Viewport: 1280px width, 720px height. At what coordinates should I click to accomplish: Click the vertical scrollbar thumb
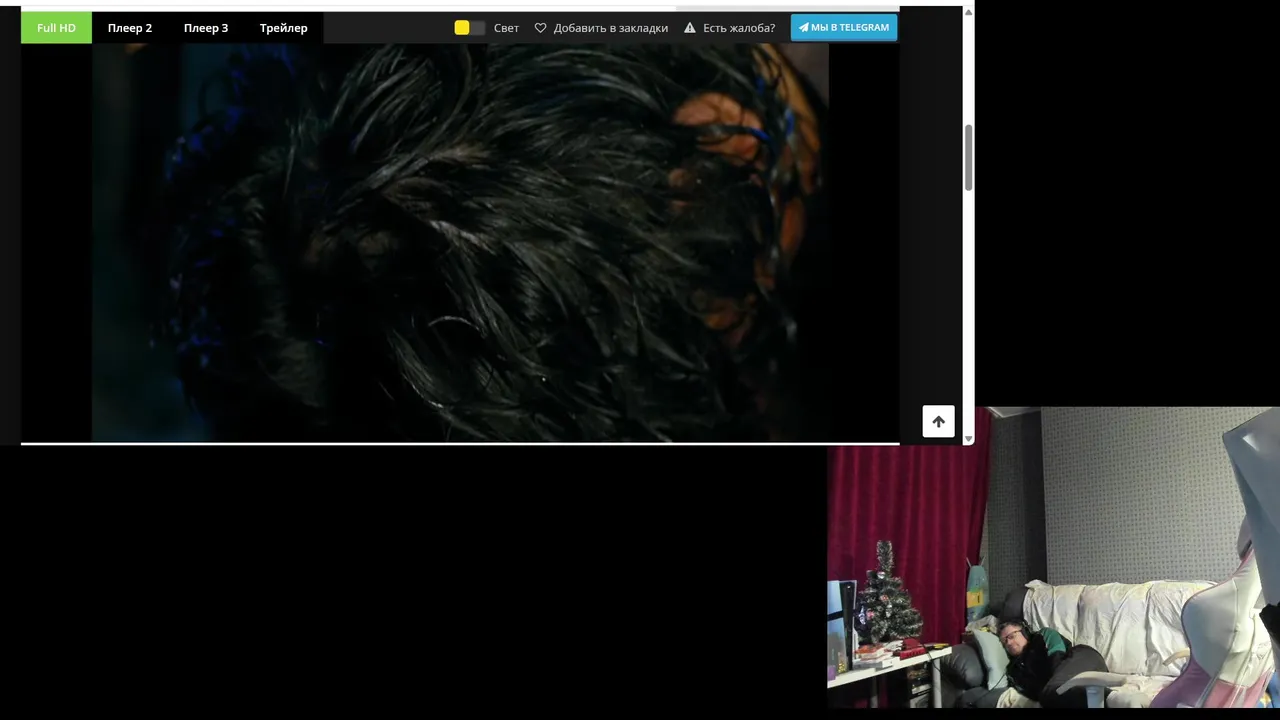[968, 158]
